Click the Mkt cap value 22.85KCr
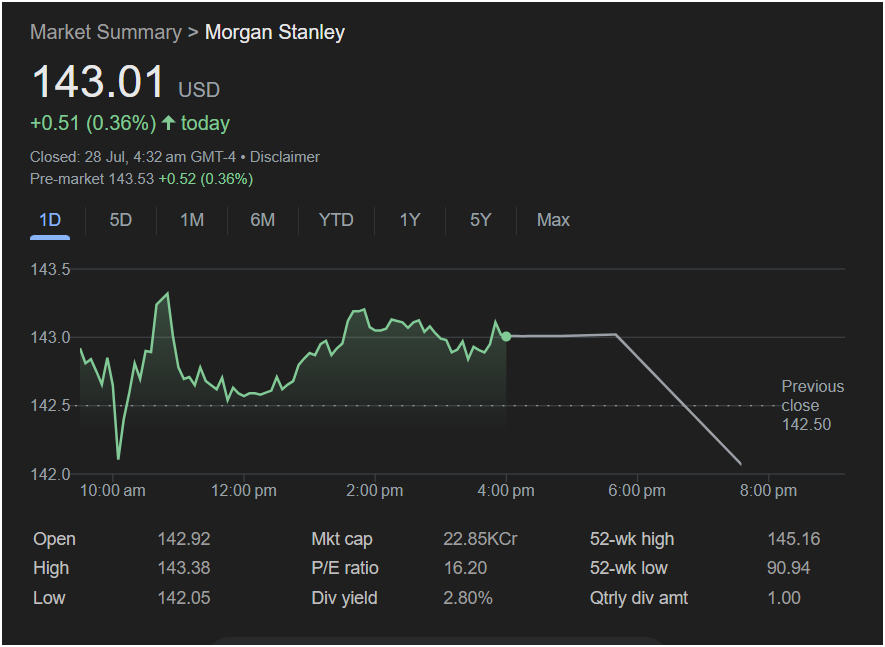The width and height of the screenshot is (885, 647). pyautogui.click(x=480, y=539)
